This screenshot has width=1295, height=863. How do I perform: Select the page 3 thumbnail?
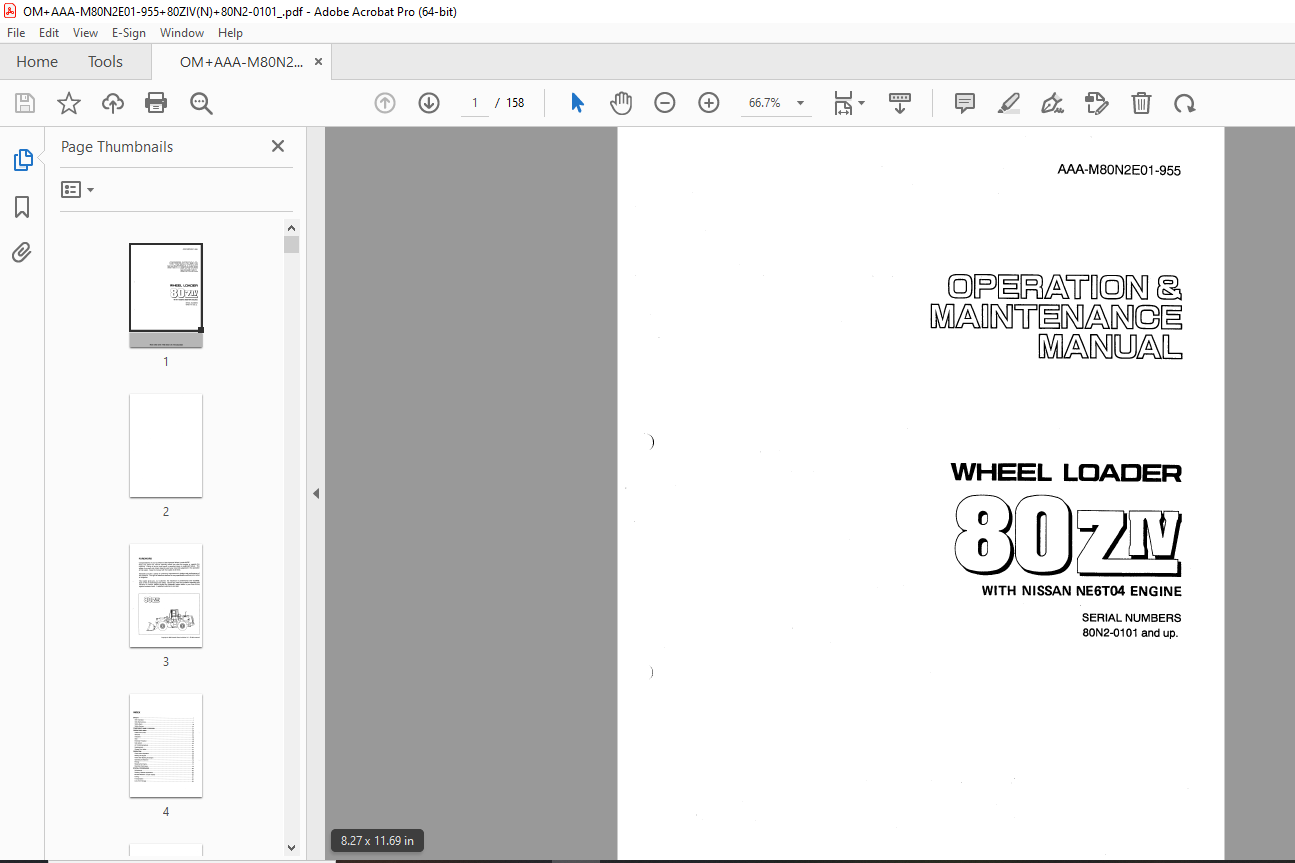(166, 595)
